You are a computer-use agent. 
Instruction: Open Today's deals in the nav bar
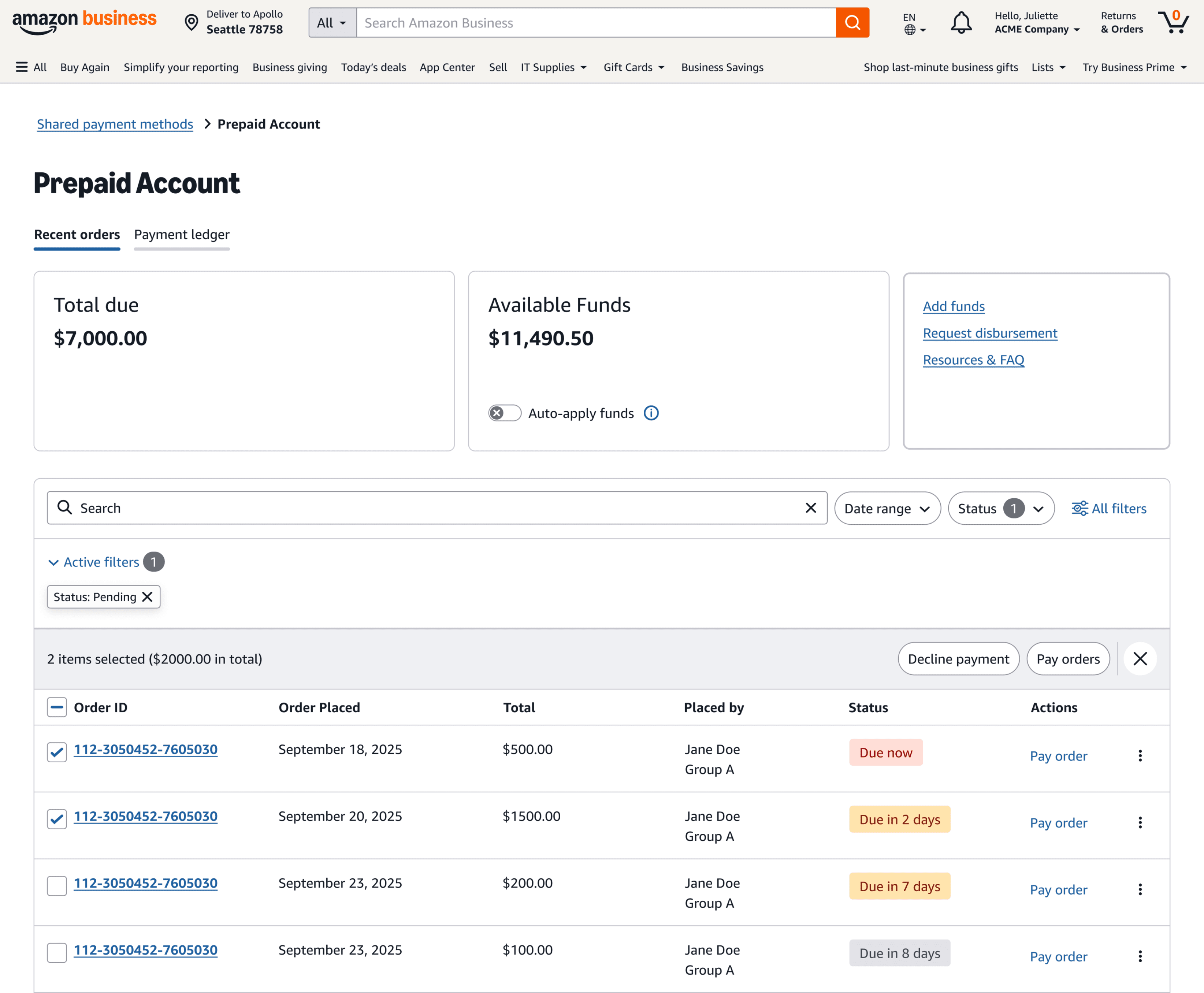pos(374,67)
